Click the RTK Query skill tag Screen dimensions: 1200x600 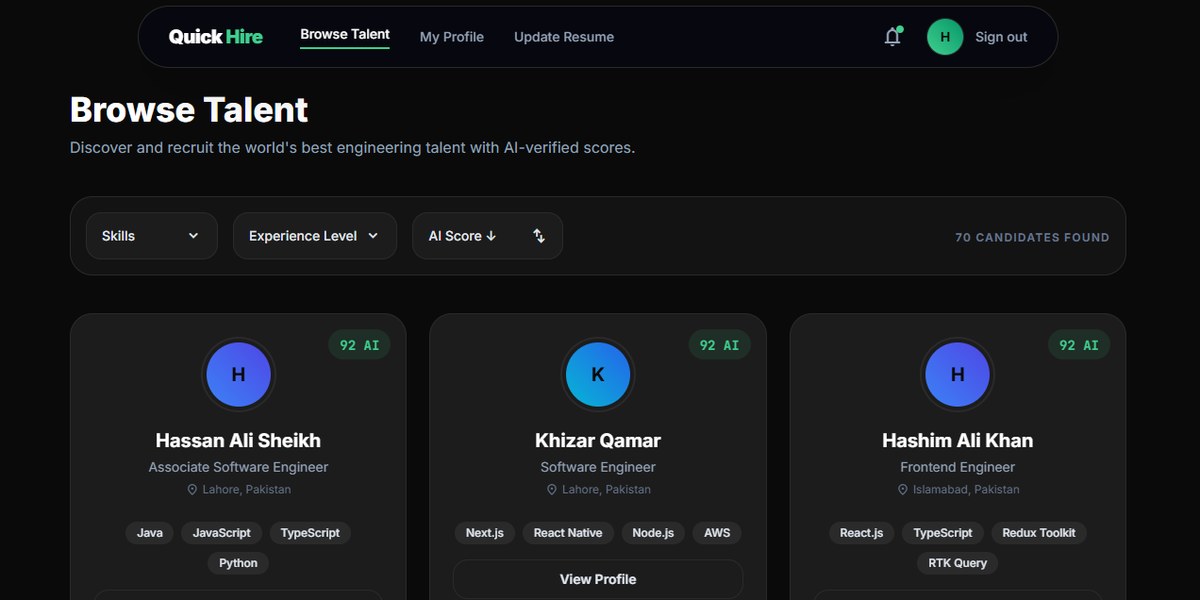[x=957, y=563]
